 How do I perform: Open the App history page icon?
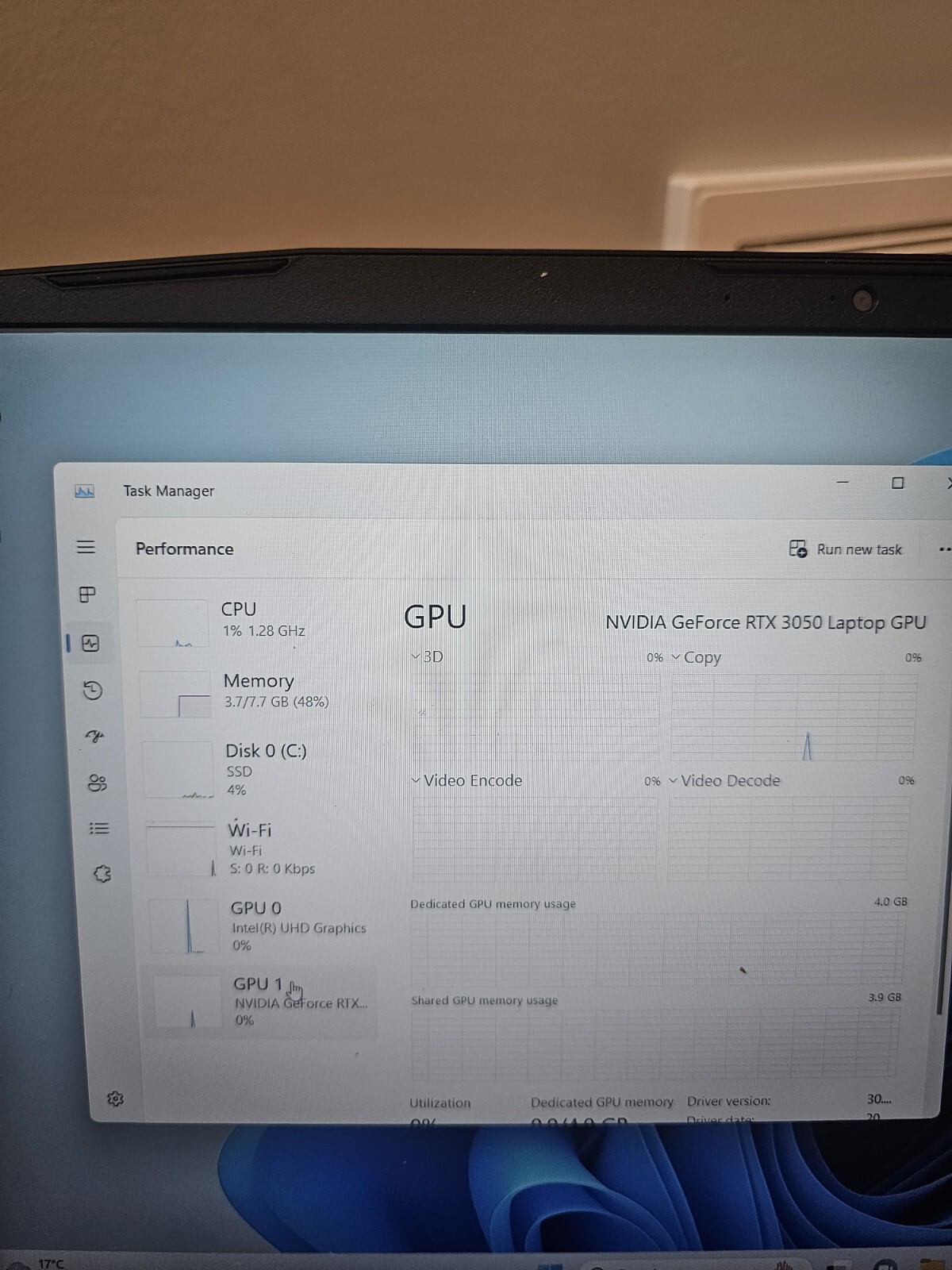click(93, 690)
